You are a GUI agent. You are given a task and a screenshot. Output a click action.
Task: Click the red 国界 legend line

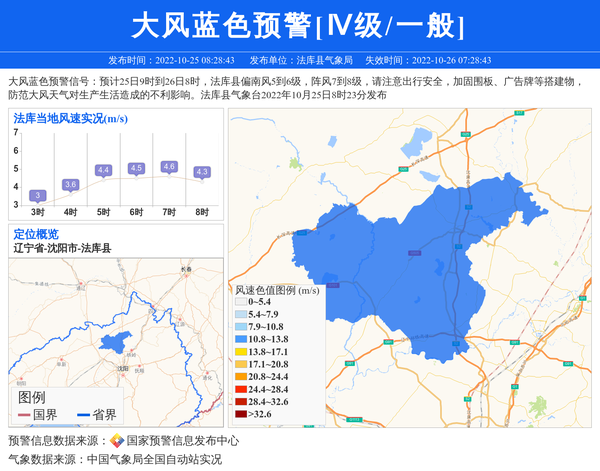click(x=24, y=415)
